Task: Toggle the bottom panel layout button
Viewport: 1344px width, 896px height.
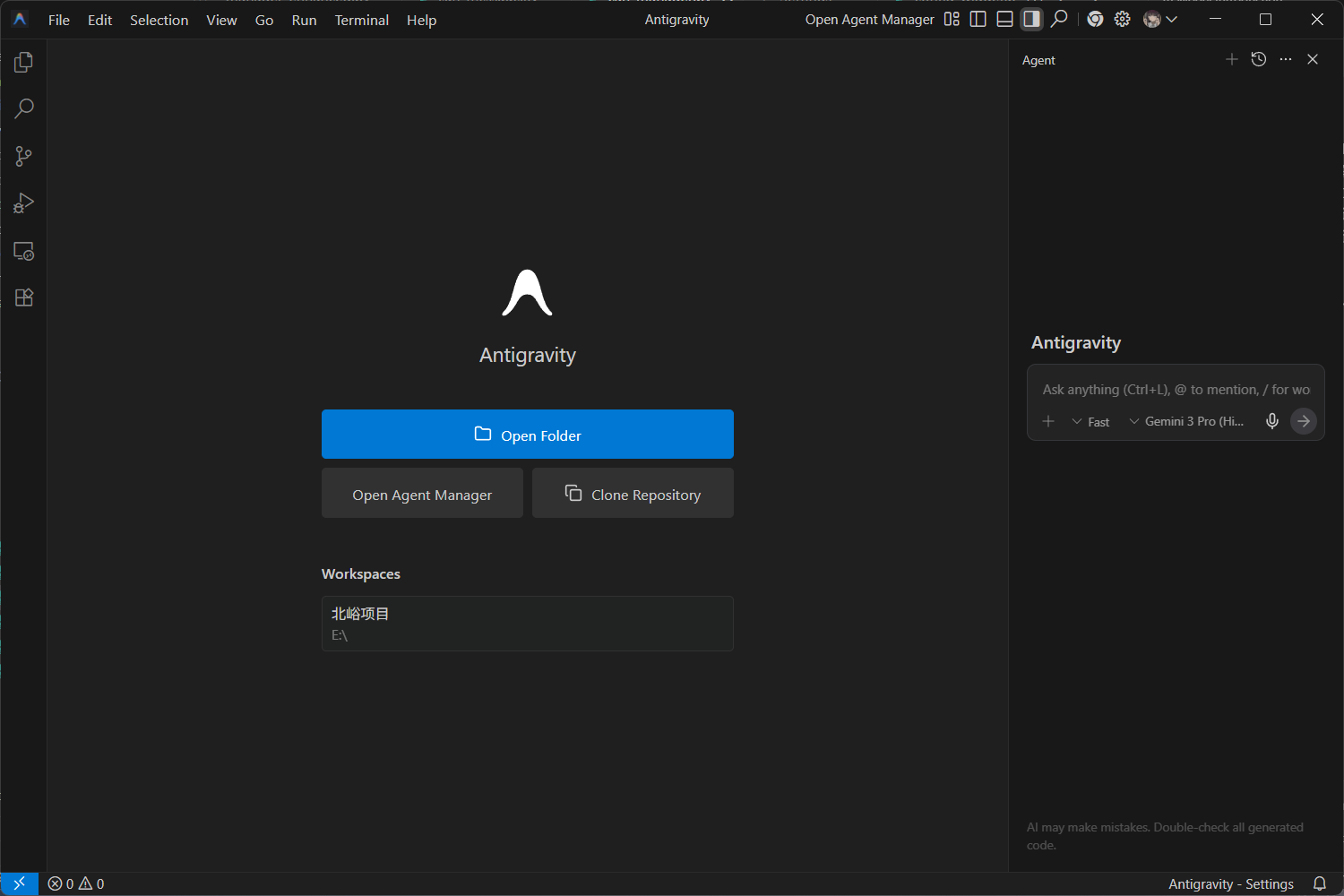Action: 1005,19
